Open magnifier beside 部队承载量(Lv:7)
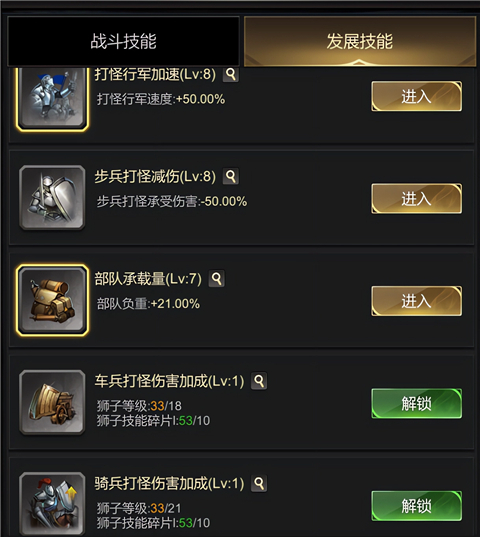 (x=217, y=279)
